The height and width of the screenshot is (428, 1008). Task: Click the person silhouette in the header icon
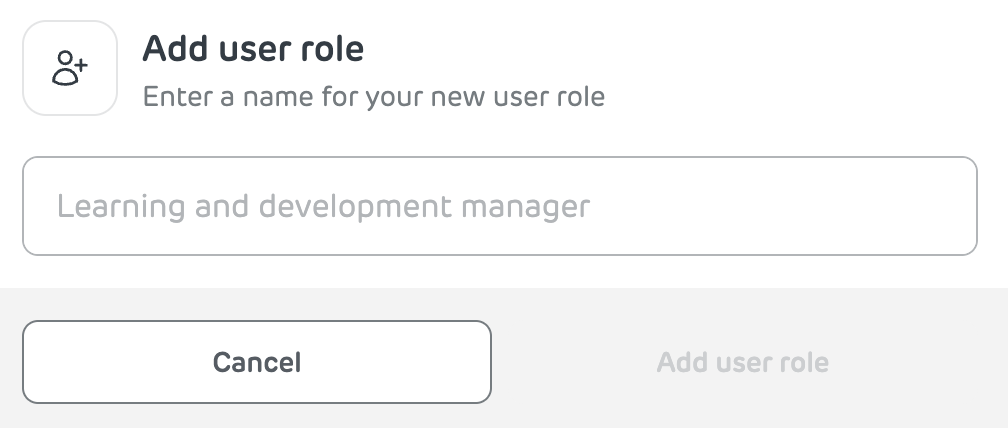click(x=64, y=69)
